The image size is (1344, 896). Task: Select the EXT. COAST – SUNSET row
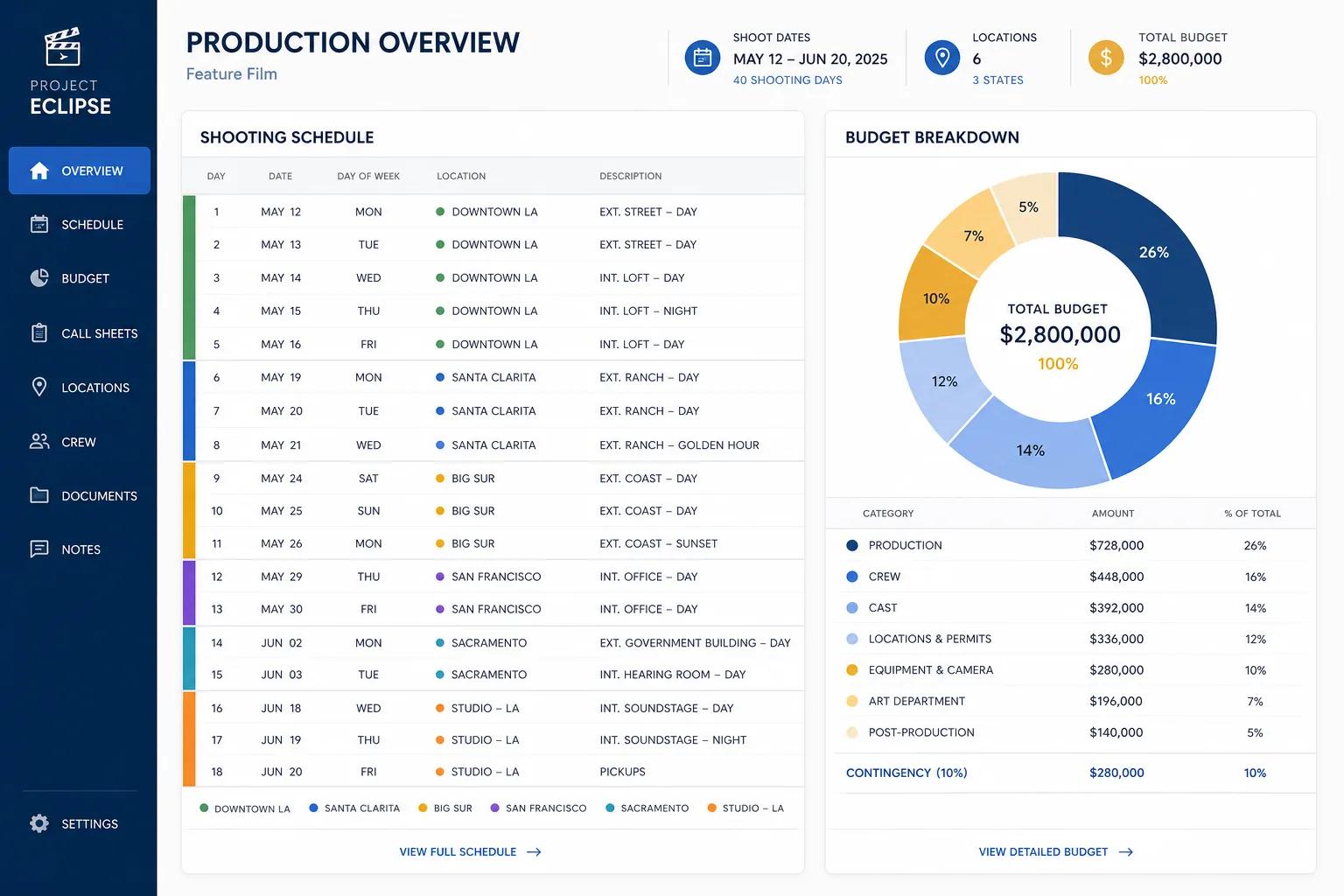pos(493,543)
